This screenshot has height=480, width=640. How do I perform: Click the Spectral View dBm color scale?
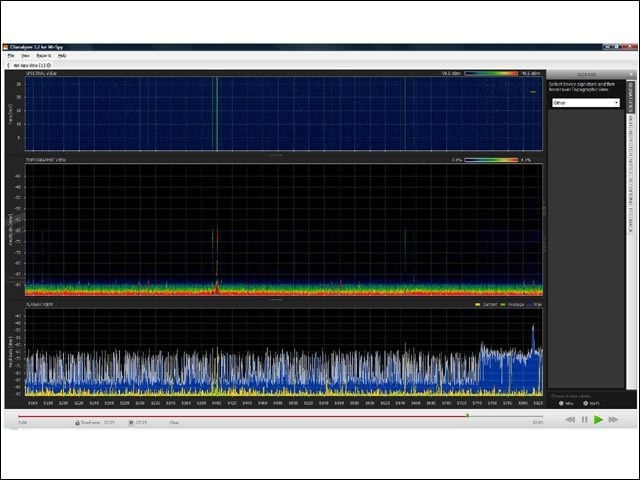tap(491, 73)
